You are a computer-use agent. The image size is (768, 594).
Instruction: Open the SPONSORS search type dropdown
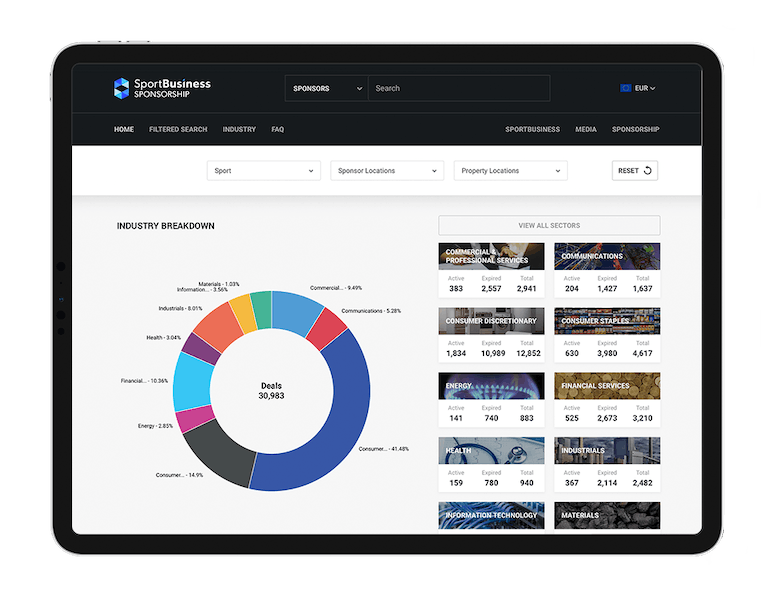327,88
